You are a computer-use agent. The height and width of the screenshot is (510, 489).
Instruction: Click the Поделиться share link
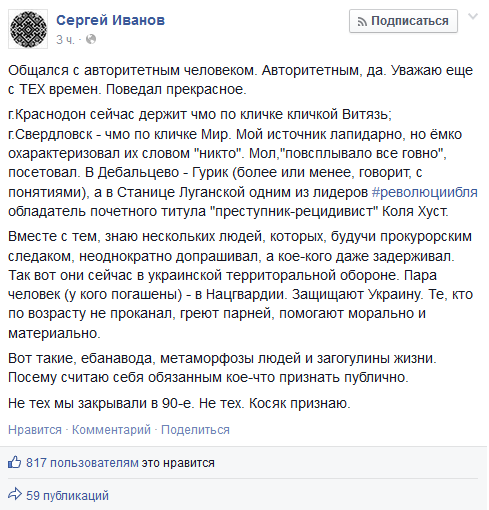[x=195, y=430]
